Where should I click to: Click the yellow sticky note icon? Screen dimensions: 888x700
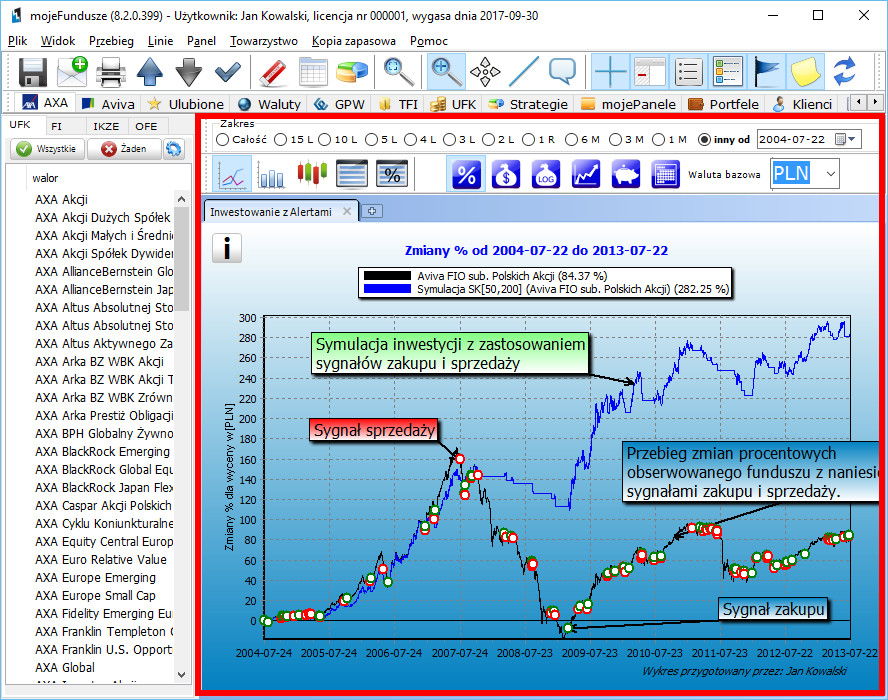tap(807, 72)
